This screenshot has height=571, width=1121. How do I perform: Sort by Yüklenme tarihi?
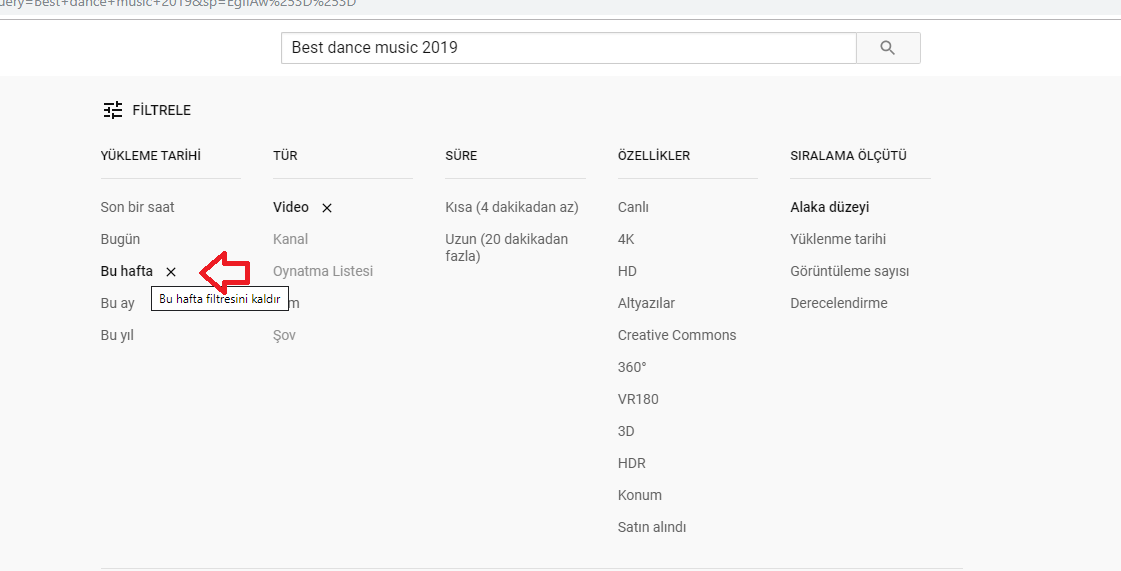pyautogui.click(x=838, y=239)
